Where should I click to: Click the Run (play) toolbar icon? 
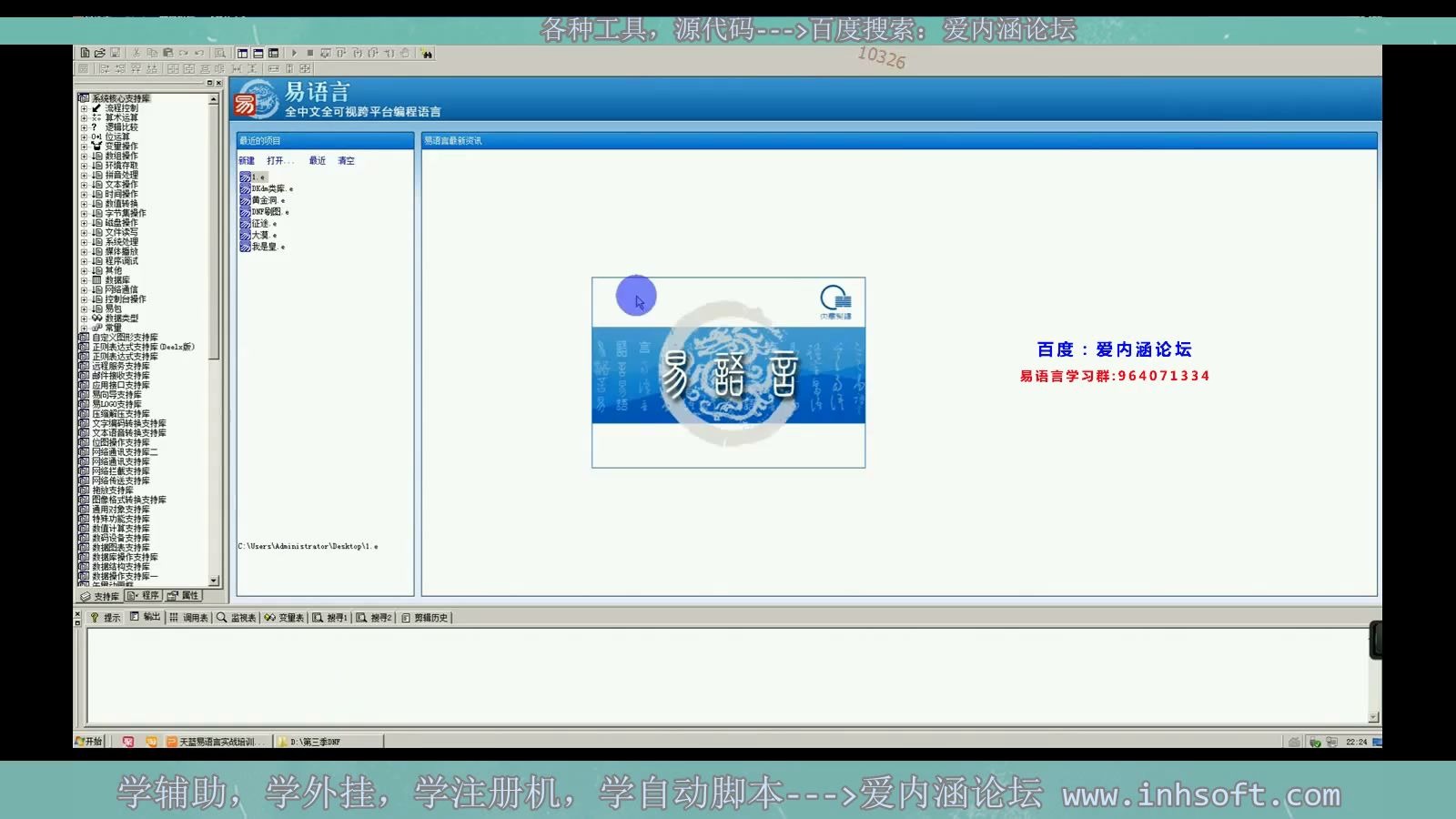294,54
